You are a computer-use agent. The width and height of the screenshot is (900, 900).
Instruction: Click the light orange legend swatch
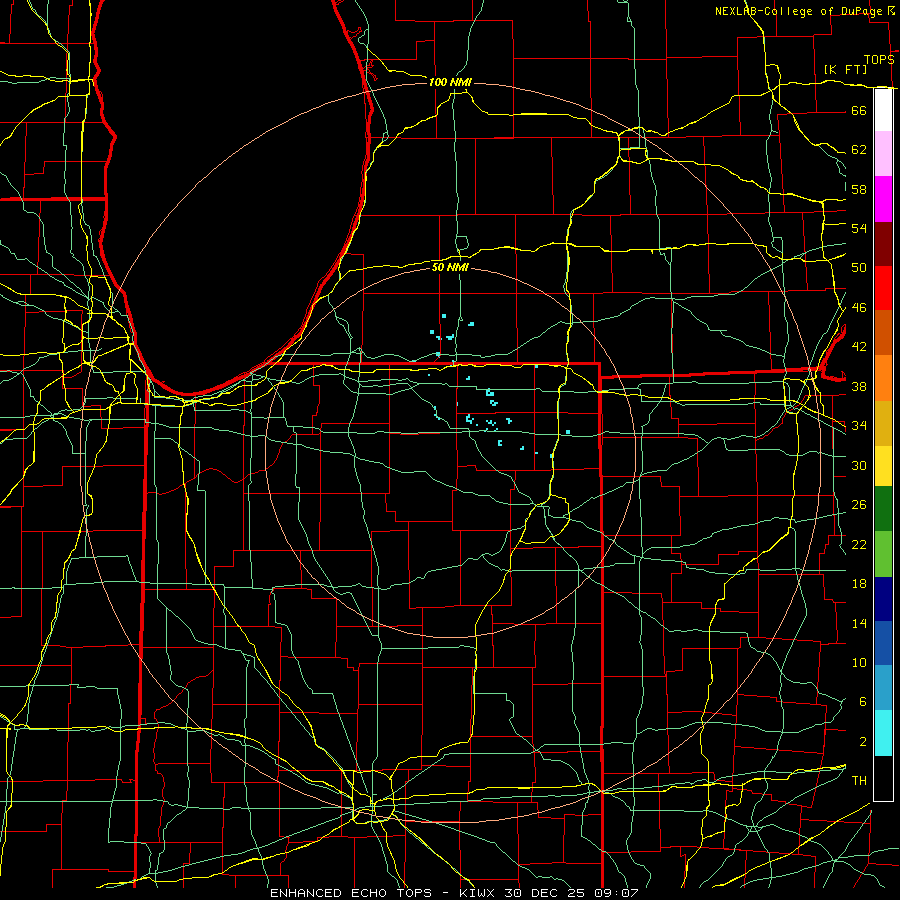click(x=883, y=378)
